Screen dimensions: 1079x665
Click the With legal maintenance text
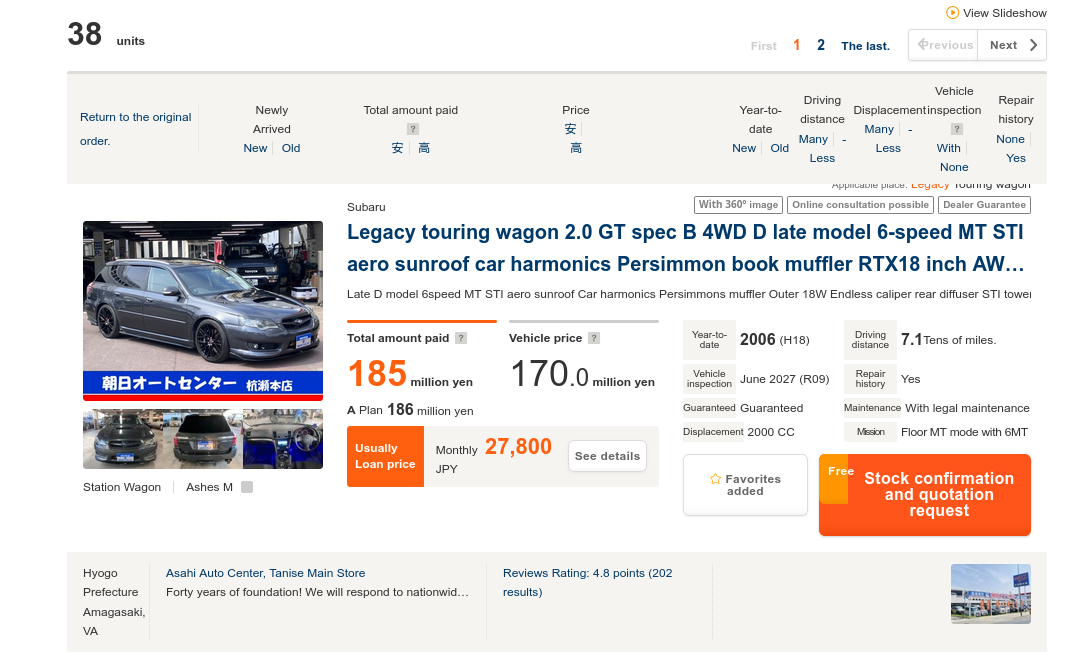click(967, 408)
